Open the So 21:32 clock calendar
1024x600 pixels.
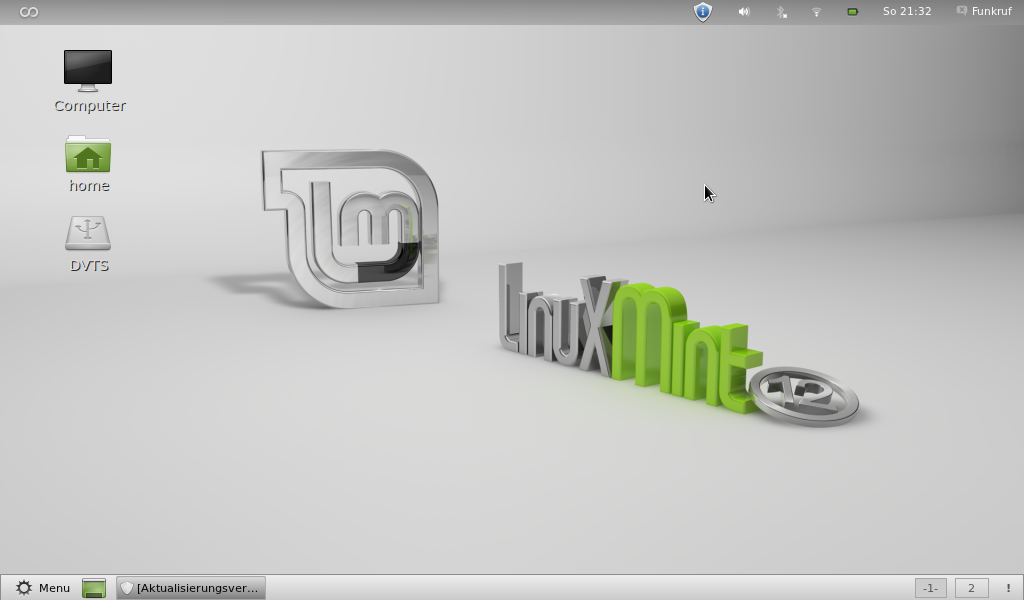pos(906,12)
